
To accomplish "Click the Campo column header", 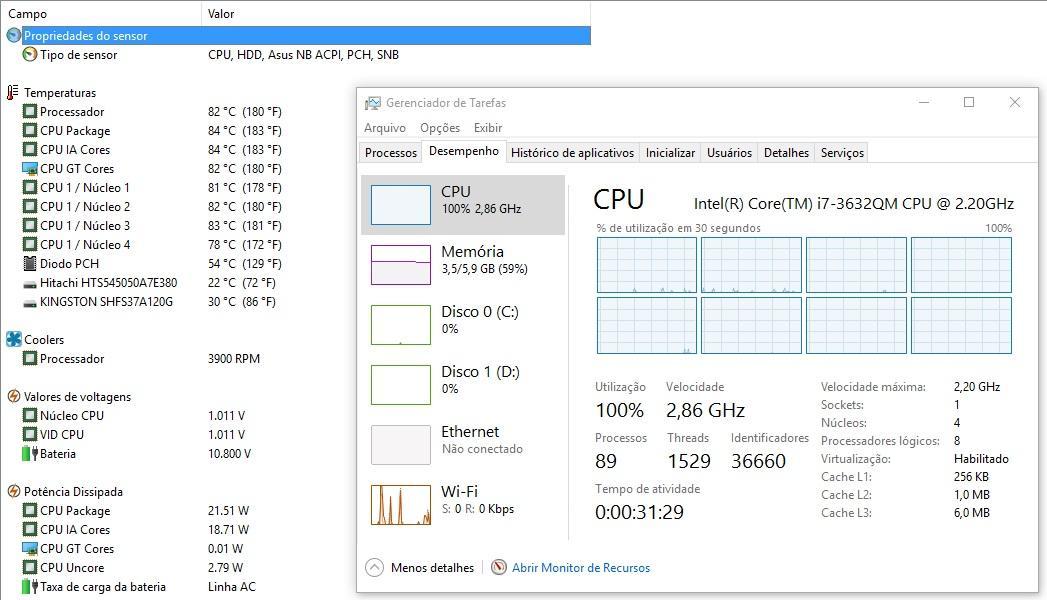I will (x=100, y=13).
